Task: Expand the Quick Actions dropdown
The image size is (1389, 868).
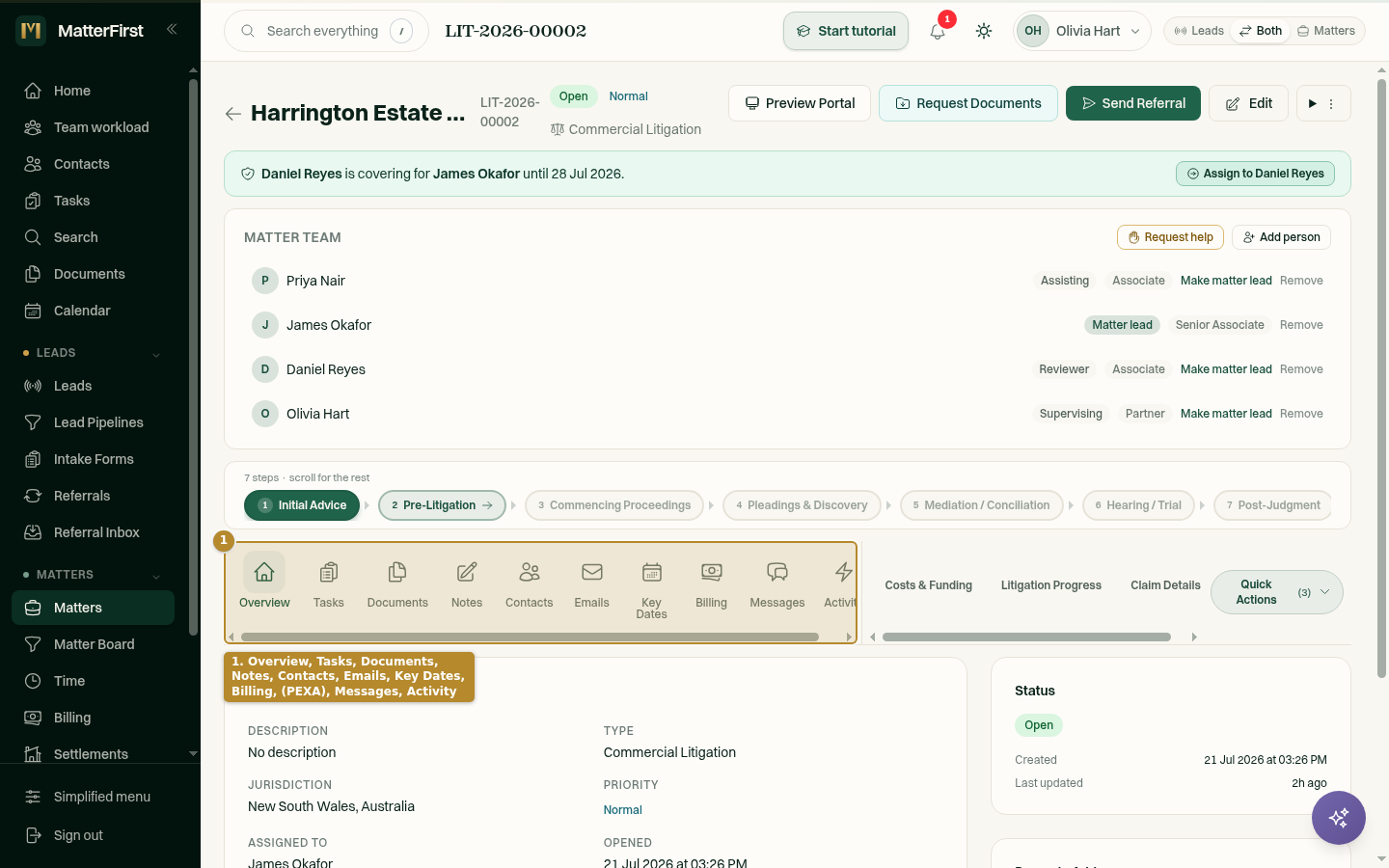Action: [x=1277, y=592]
